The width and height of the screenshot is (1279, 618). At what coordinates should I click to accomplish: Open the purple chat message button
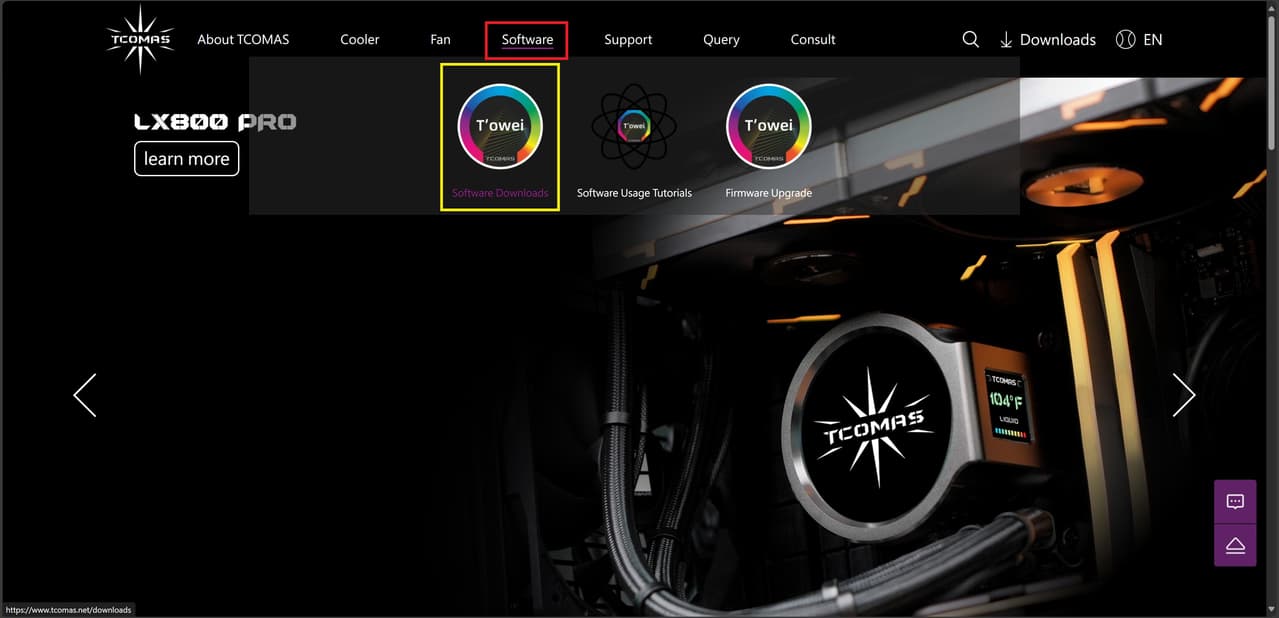coord(1235,501)
